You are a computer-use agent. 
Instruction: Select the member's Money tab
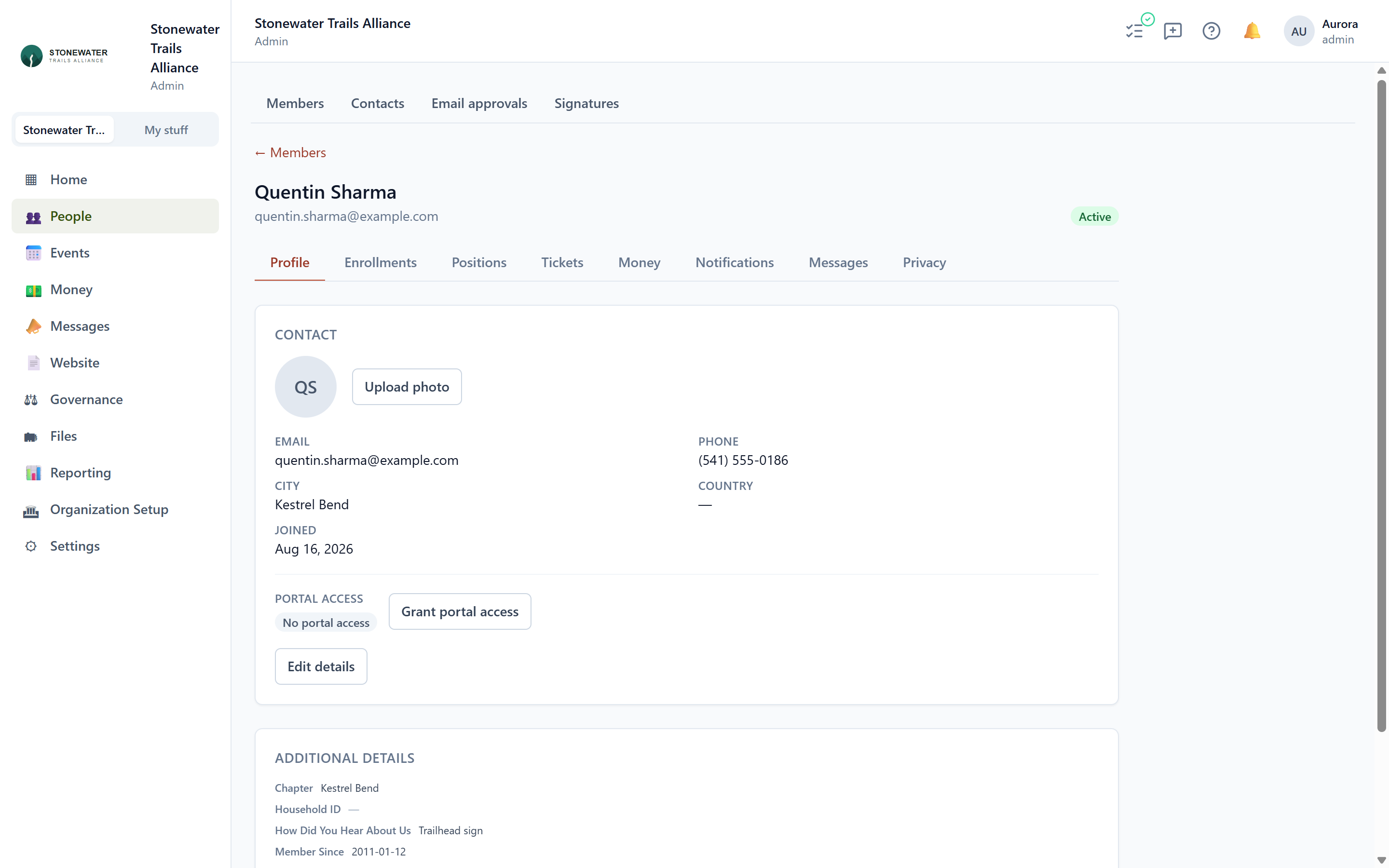point(640,262)
